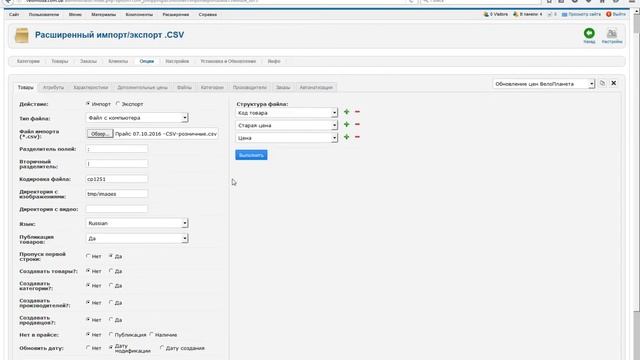Switch to the Атрибуты sub-tab
Screen dimensions: 640x360
(x=53, y=87)
